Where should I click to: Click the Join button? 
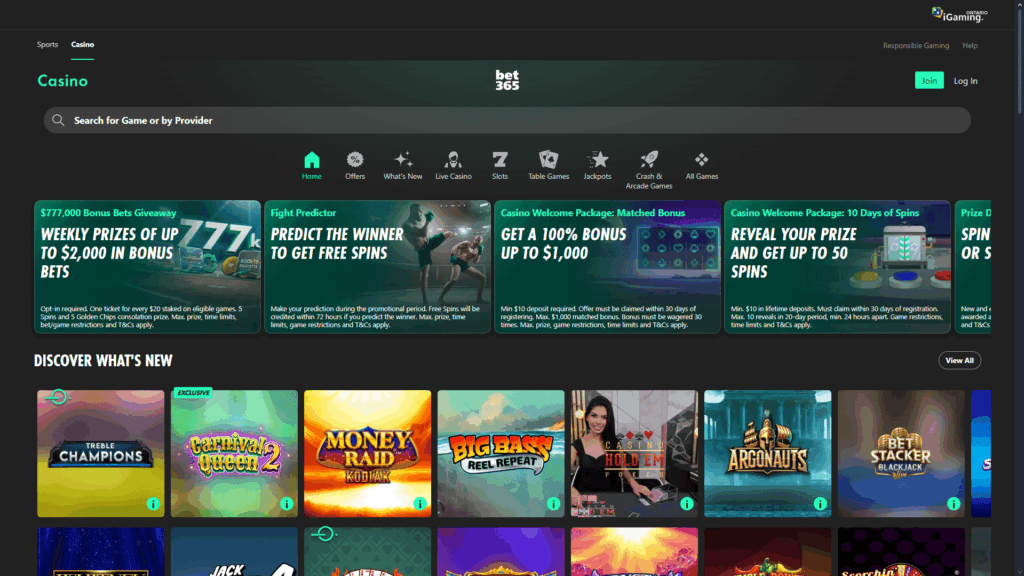coord(929,80)
